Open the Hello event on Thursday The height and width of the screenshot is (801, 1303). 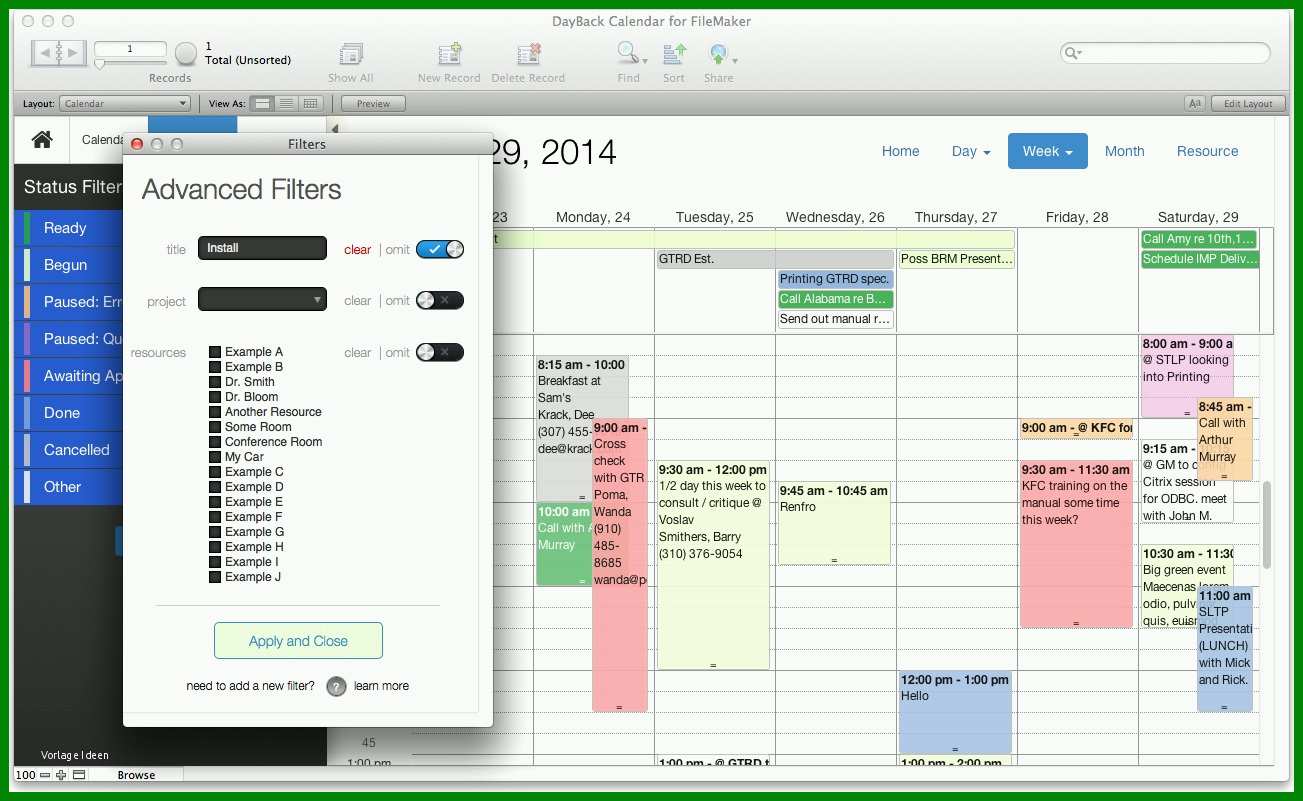tap(955, 712)
